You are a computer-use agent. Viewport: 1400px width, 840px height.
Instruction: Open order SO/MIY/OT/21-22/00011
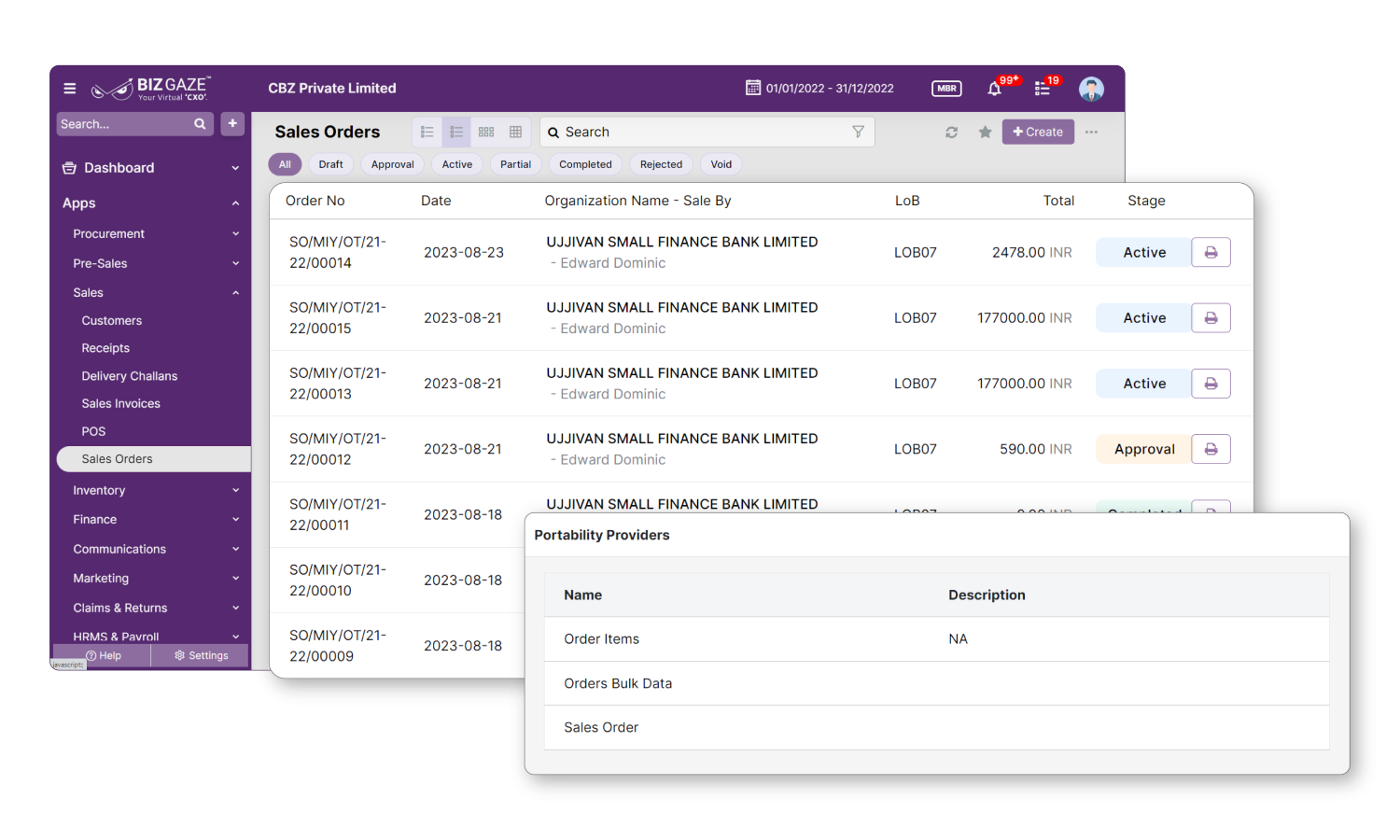[x=338, y=515]
